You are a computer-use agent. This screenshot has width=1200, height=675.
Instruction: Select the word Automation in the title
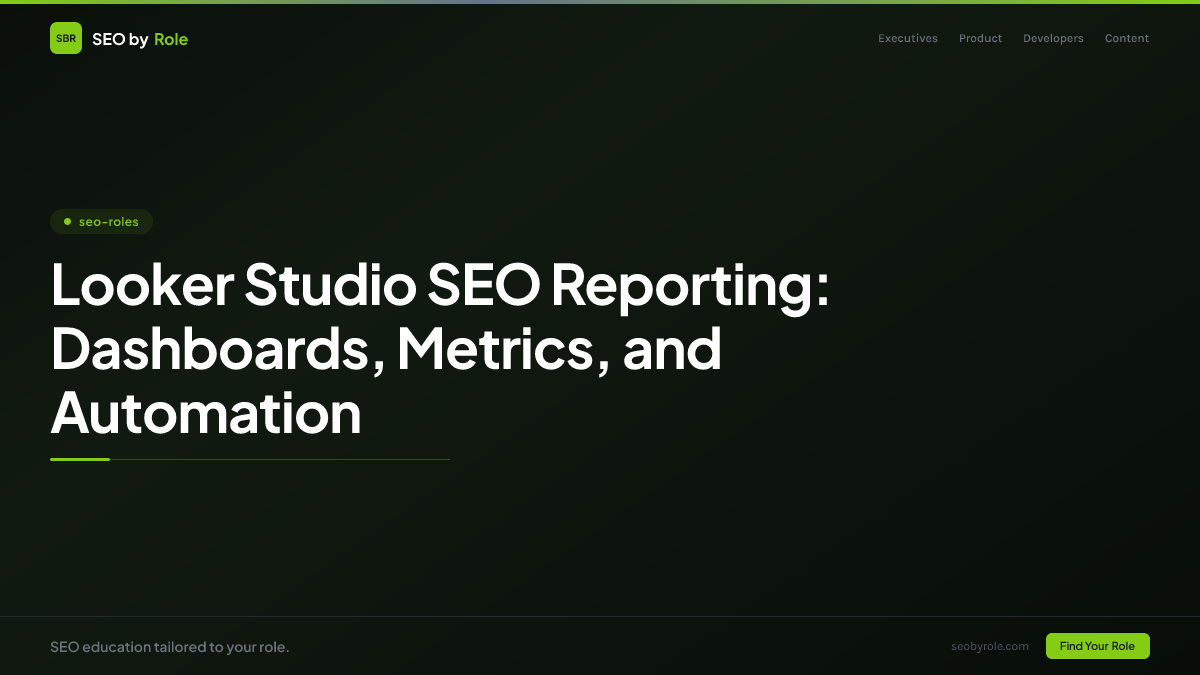[206, 412]
